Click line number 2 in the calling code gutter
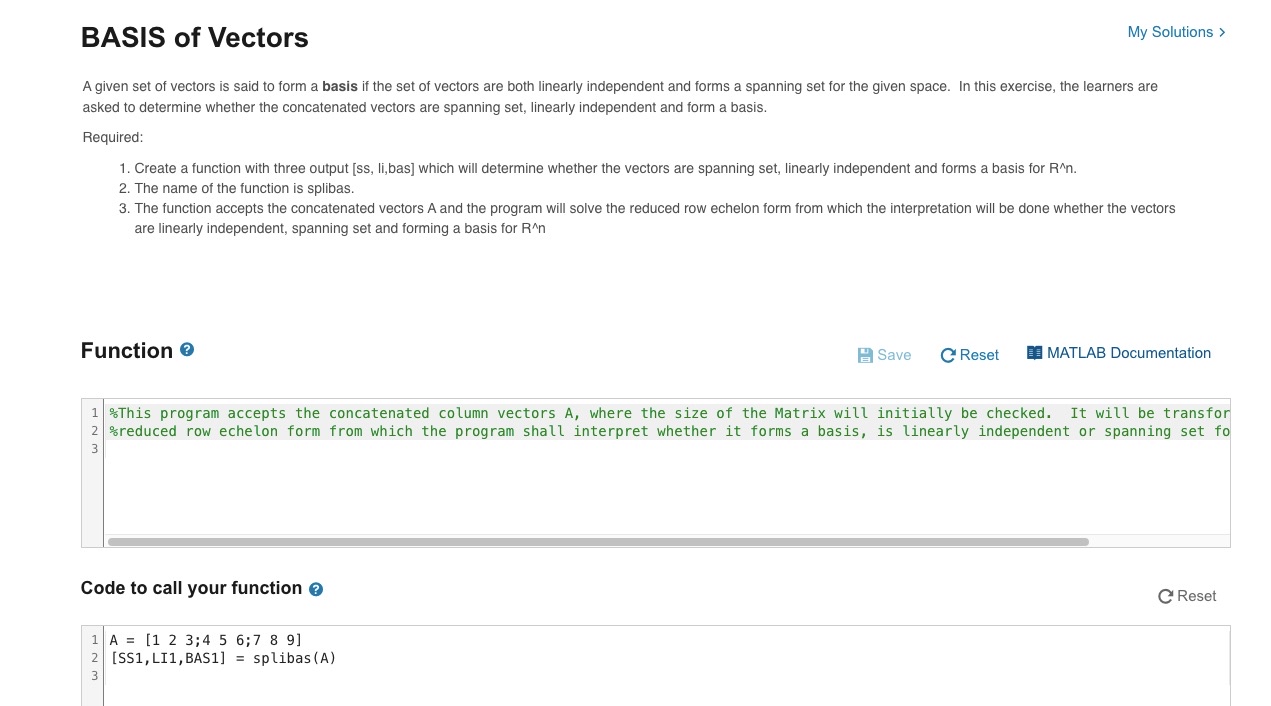This screenshot has height=706, width=1271. pyautogui.click(x=93, y=658)
